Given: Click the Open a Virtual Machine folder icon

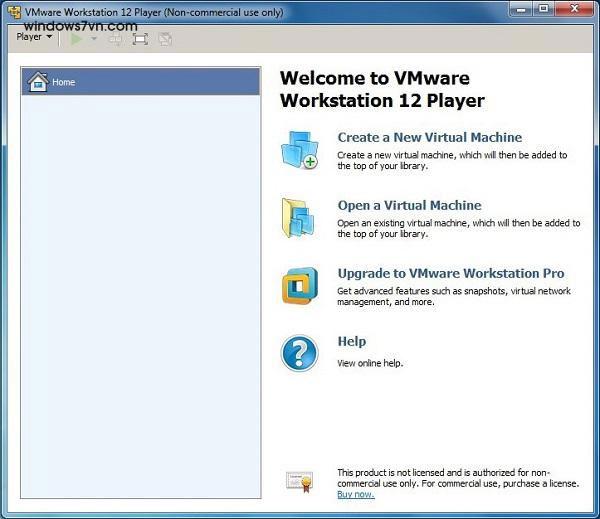Looking at the screenshot, I should pos(298,218).
